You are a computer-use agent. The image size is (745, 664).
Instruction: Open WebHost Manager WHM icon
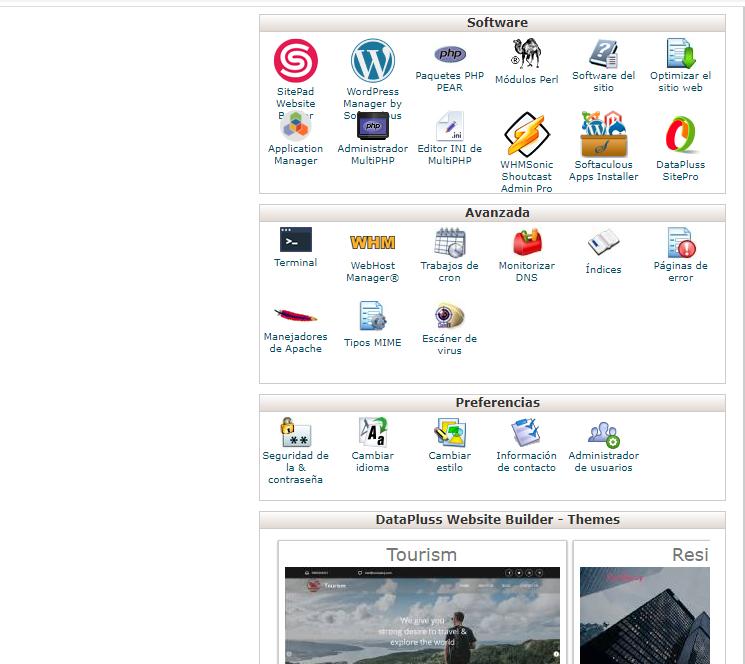pos(372,242)
